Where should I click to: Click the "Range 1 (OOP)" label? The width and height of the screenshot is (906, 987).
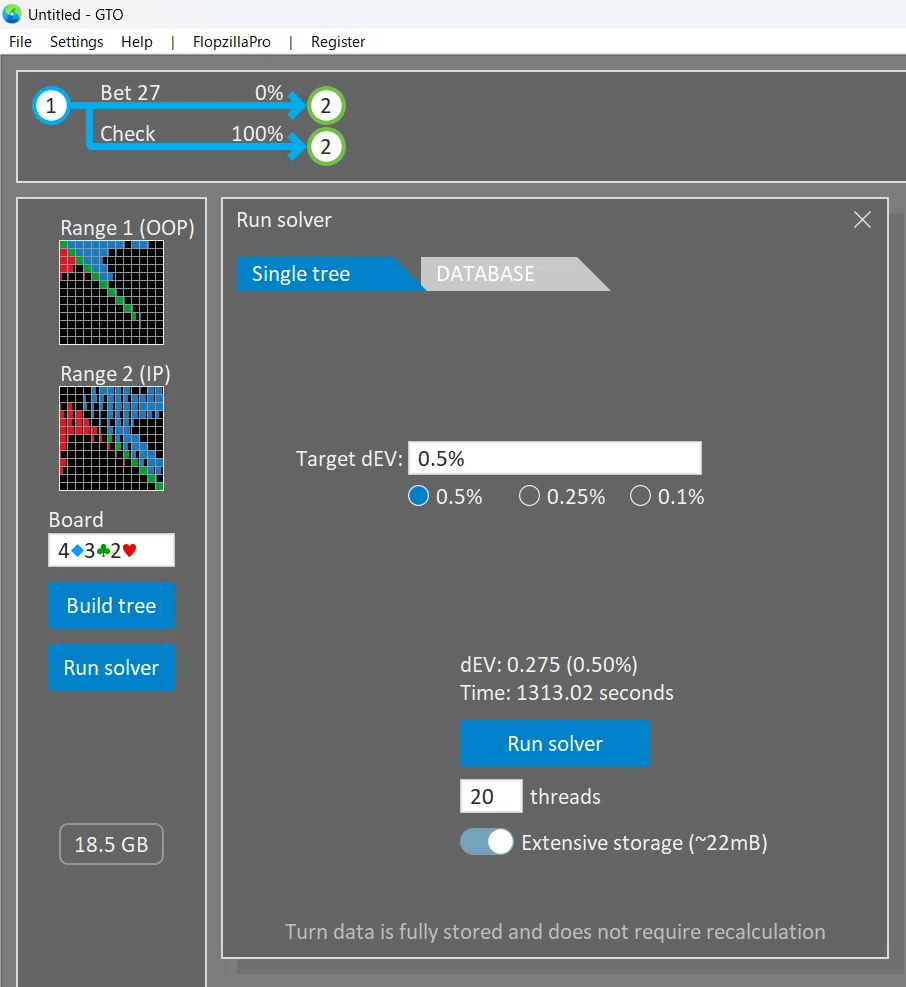(x=127, y=227)
